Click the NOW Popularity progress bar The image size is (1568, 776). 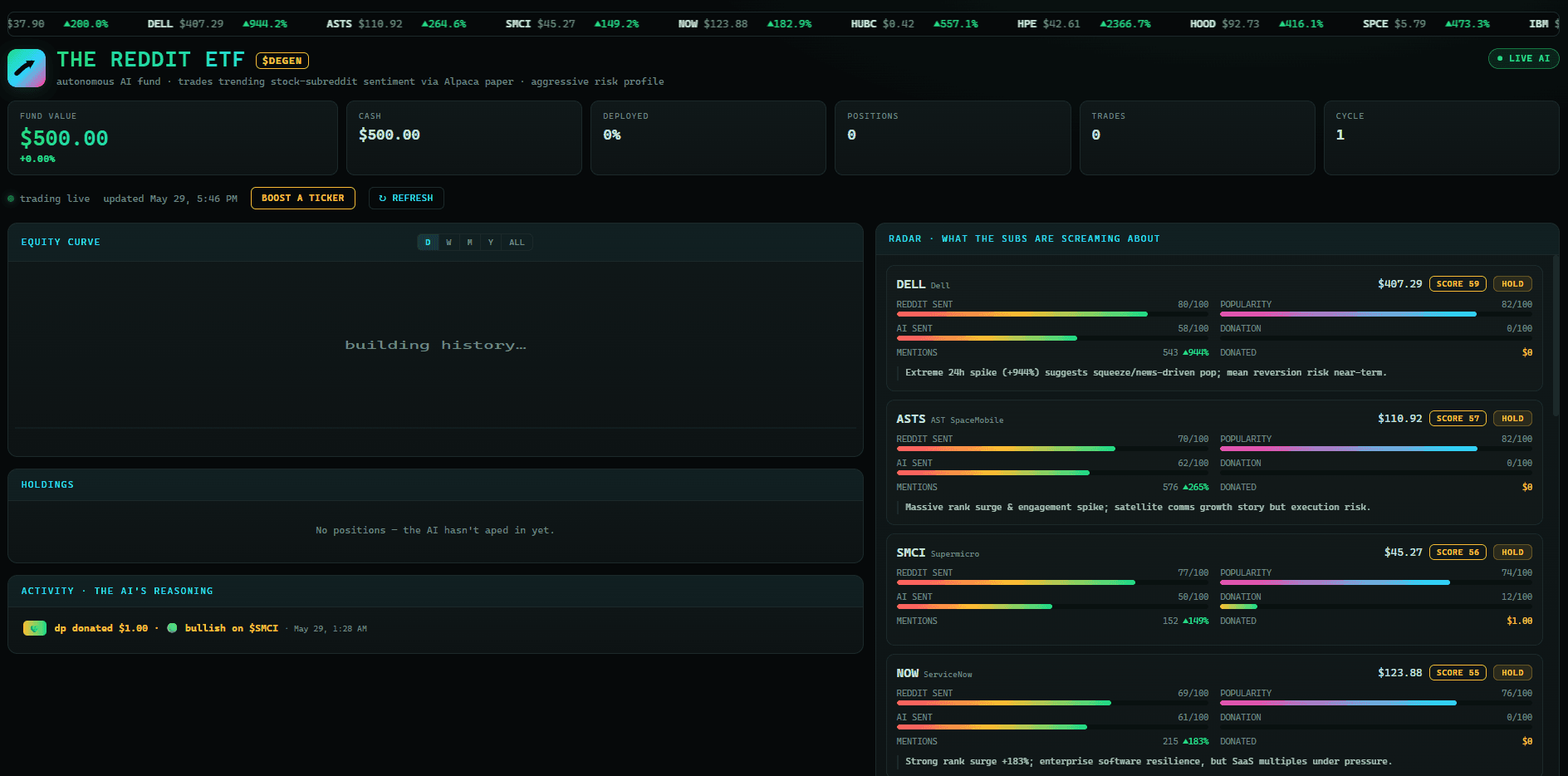click(1376, 703)
